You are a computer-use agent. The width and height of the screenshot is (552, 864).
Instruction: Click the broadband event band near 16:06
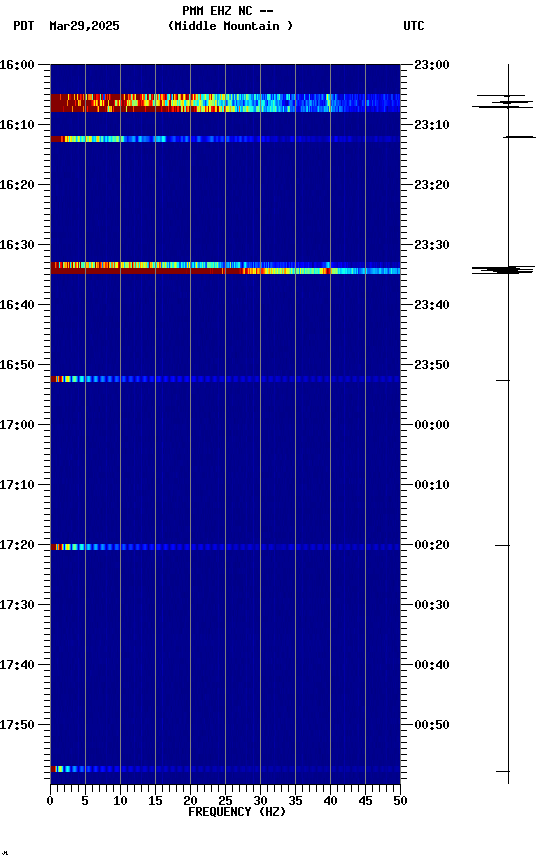(225, 103)
